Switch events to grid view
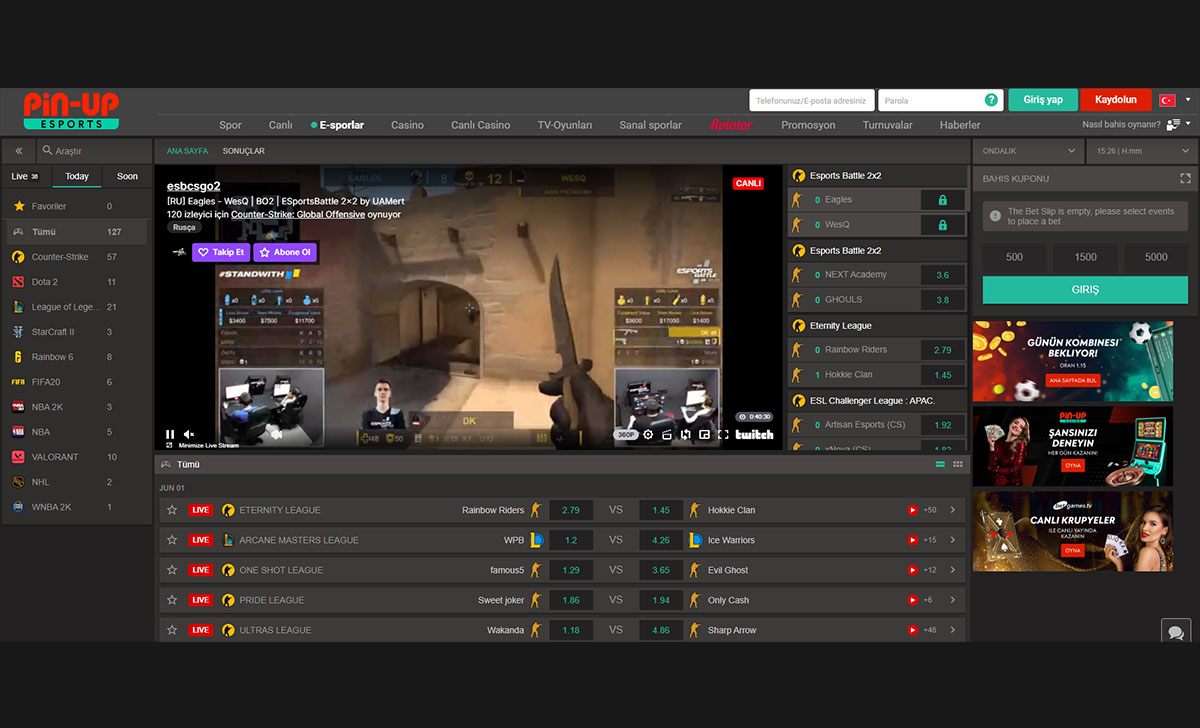This screenshot has width=1200, height=728. tap(958, 465)
